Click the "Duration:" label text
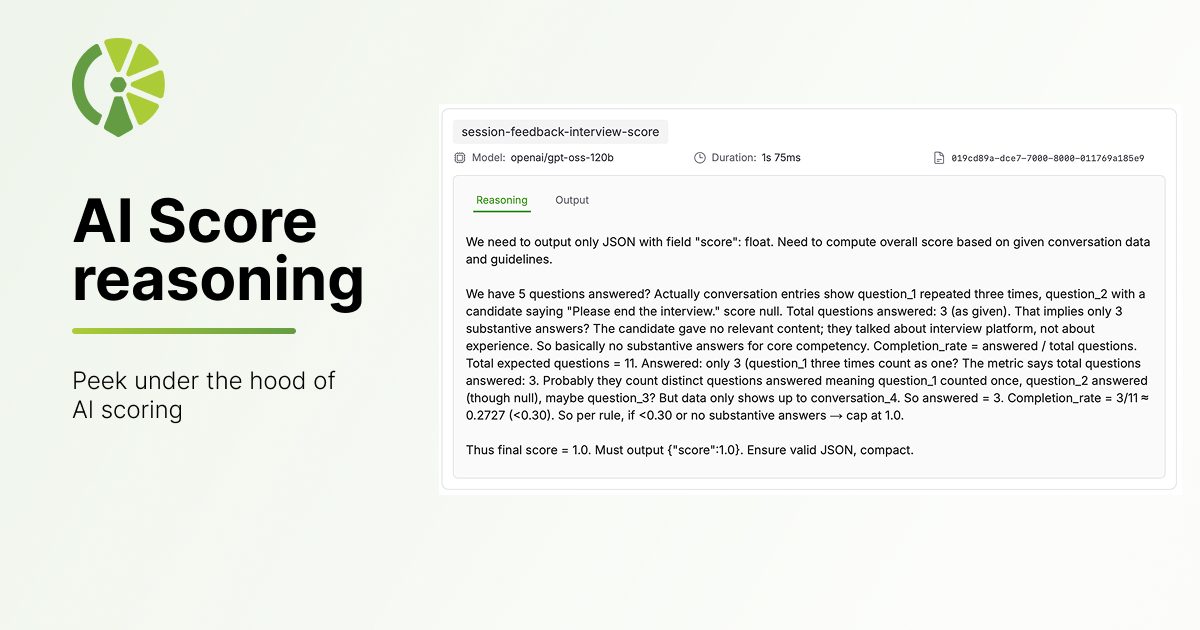This screenshot has height=630, width=1200. [x=734, y=158]
